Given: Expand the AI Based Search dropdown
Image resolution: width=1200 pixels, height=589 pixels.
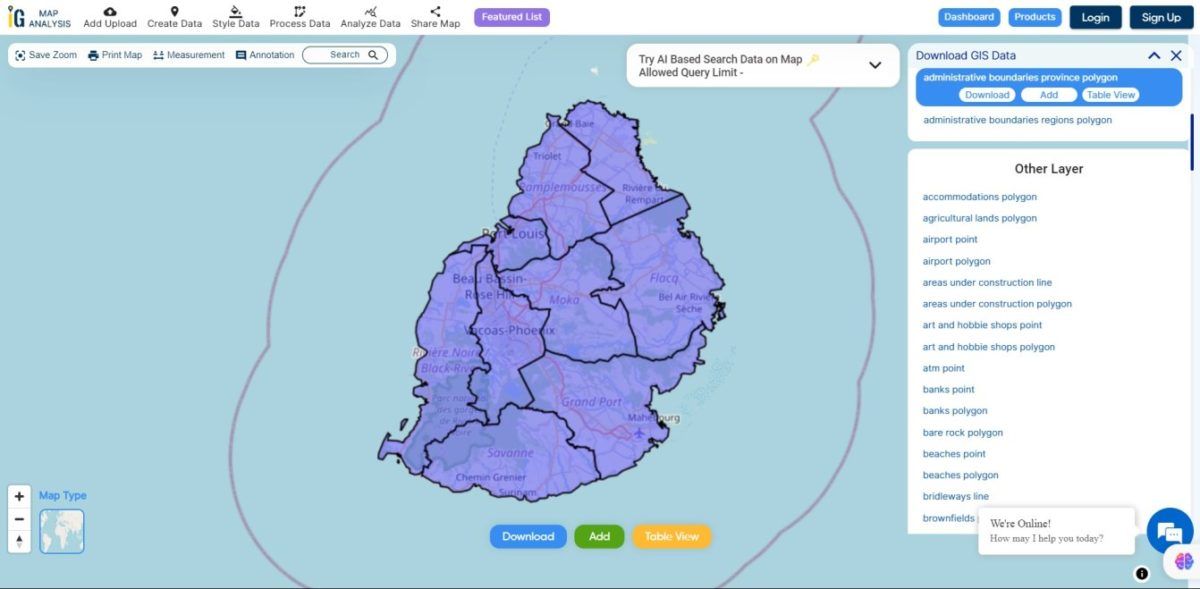Looking at the screenshot, I should 875,65.
